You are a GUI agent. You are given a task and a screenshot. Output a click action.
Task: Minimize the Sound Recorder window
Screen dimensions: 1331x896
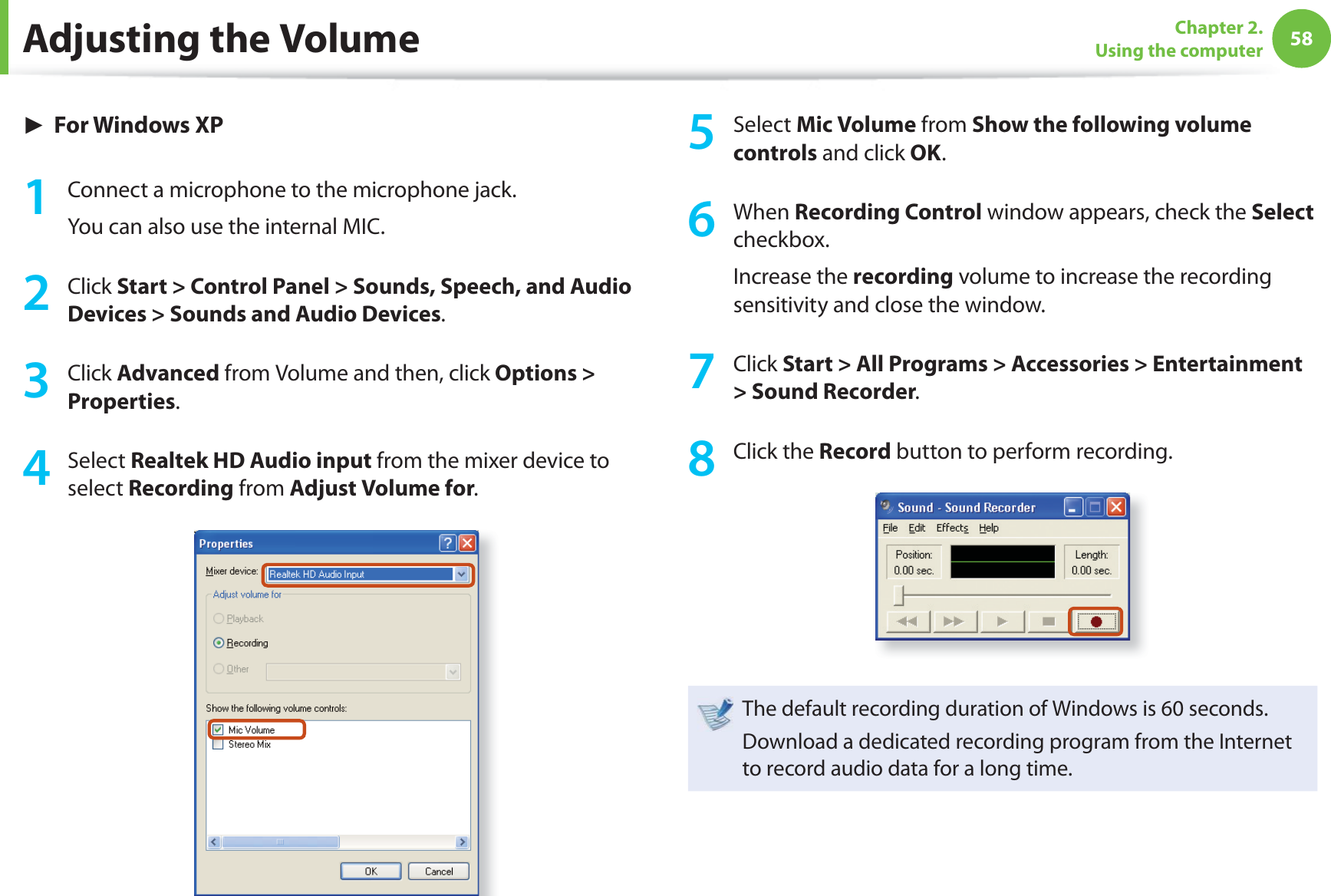(1073, 507)
